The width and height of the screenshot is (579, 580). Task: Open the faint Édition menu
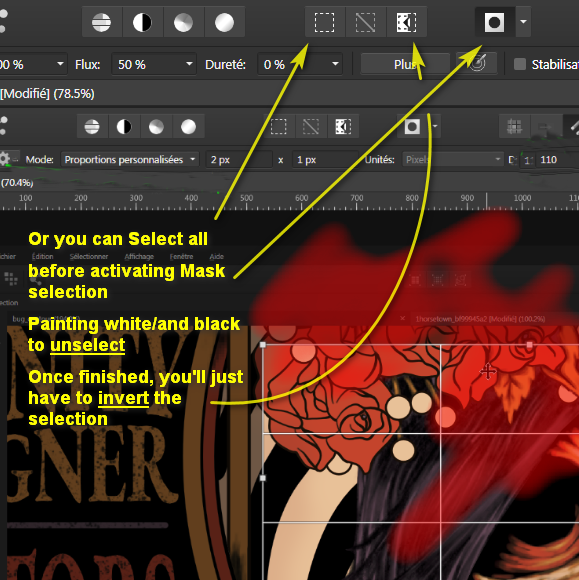pos(43,256)
